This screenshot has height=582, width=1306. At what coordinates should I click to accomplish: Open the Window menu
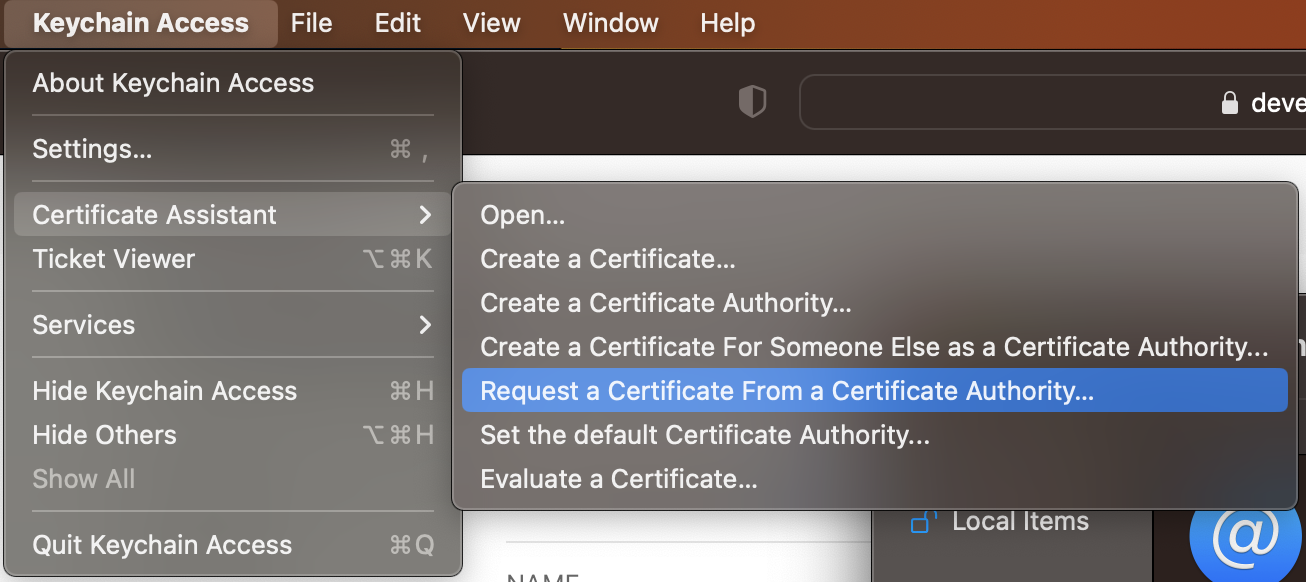[x=610, y=23]
